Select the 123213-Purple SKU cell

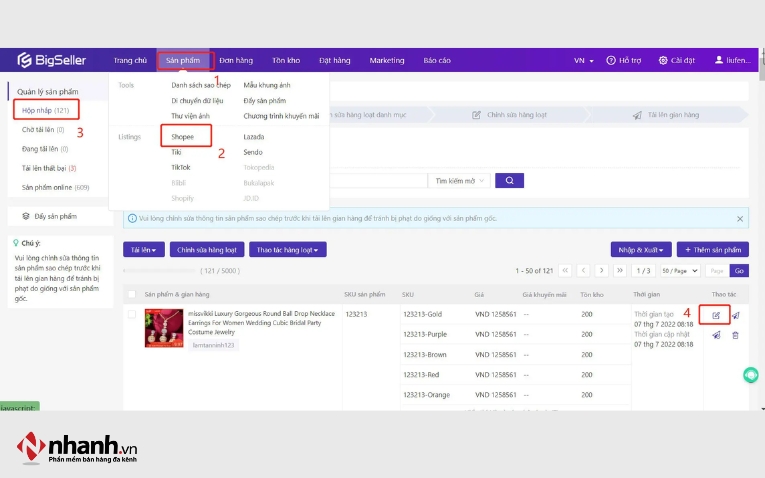coord(425,334)
